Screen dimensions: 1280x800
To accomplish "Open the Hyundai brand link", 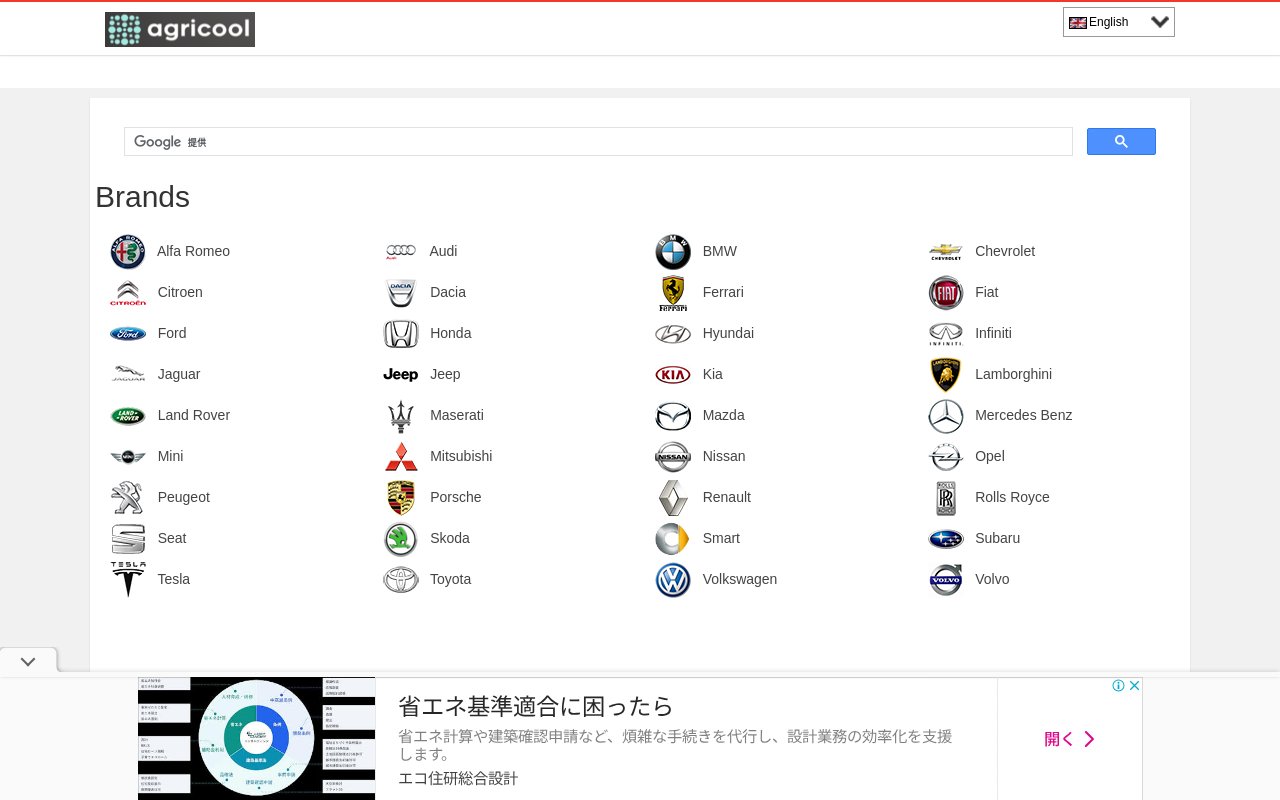I will click(x=728, y=333).
